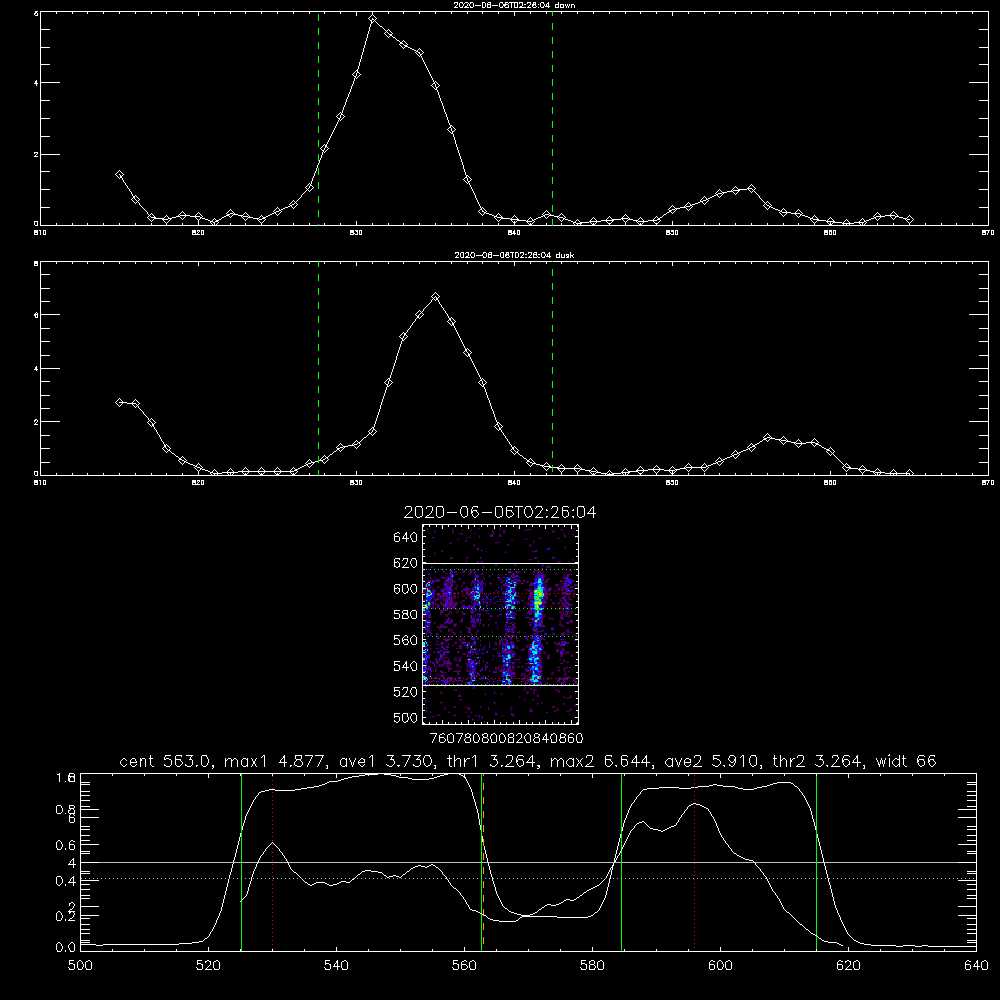Image resolution: width=1000 pixels, height=1000 pixels.
Task: Select the 'widt 66' value
Action: 906,761
